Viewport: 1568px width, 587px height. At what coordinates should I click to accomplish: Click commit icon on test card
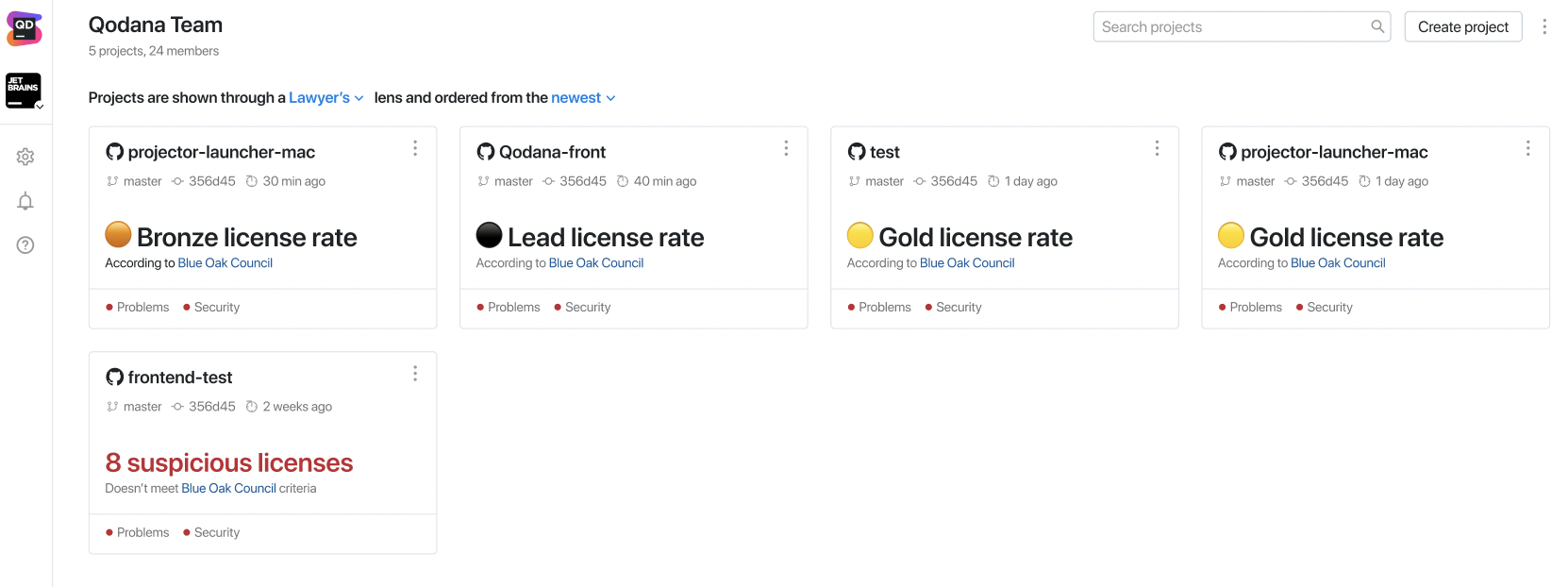pyautogui.click(x=920, y=181)
